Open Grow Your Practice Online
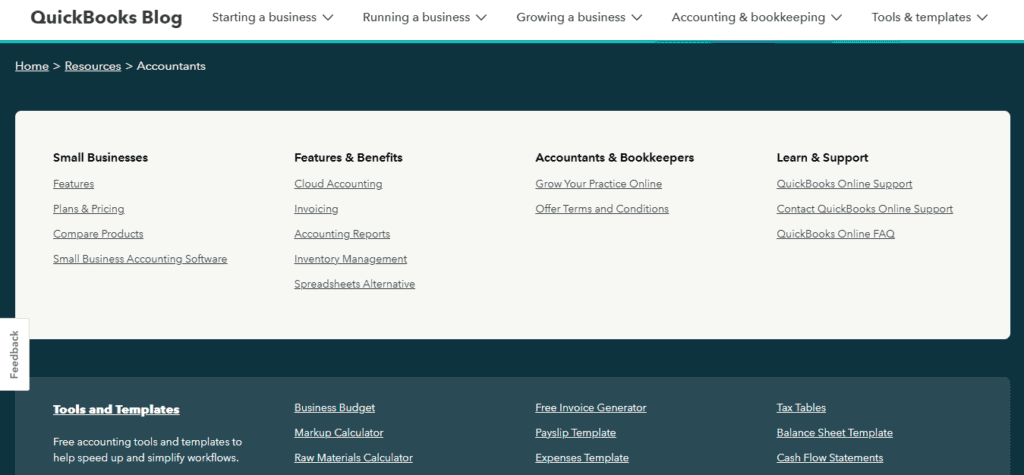 tap(599, 184)
